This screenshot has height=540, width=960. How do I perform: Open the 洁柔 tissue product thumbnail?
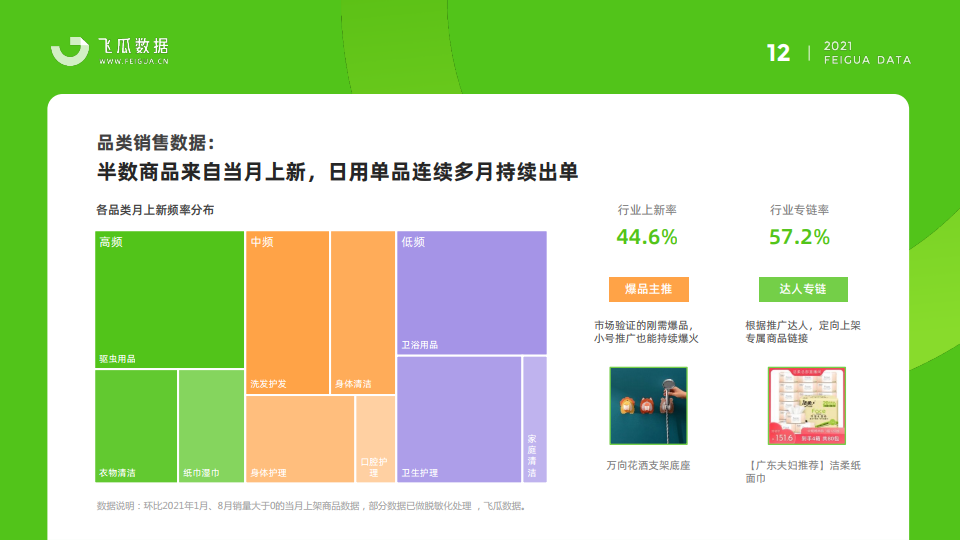coord(807,406)
